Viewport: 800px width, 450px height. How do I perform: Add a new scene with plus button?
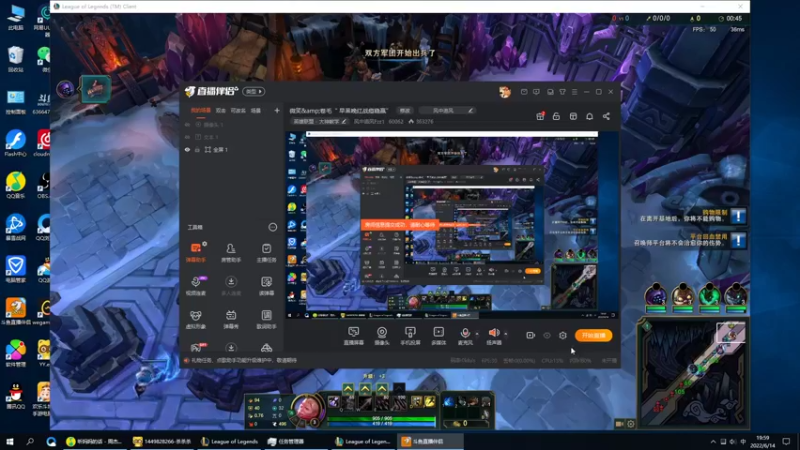pos(277,110)
